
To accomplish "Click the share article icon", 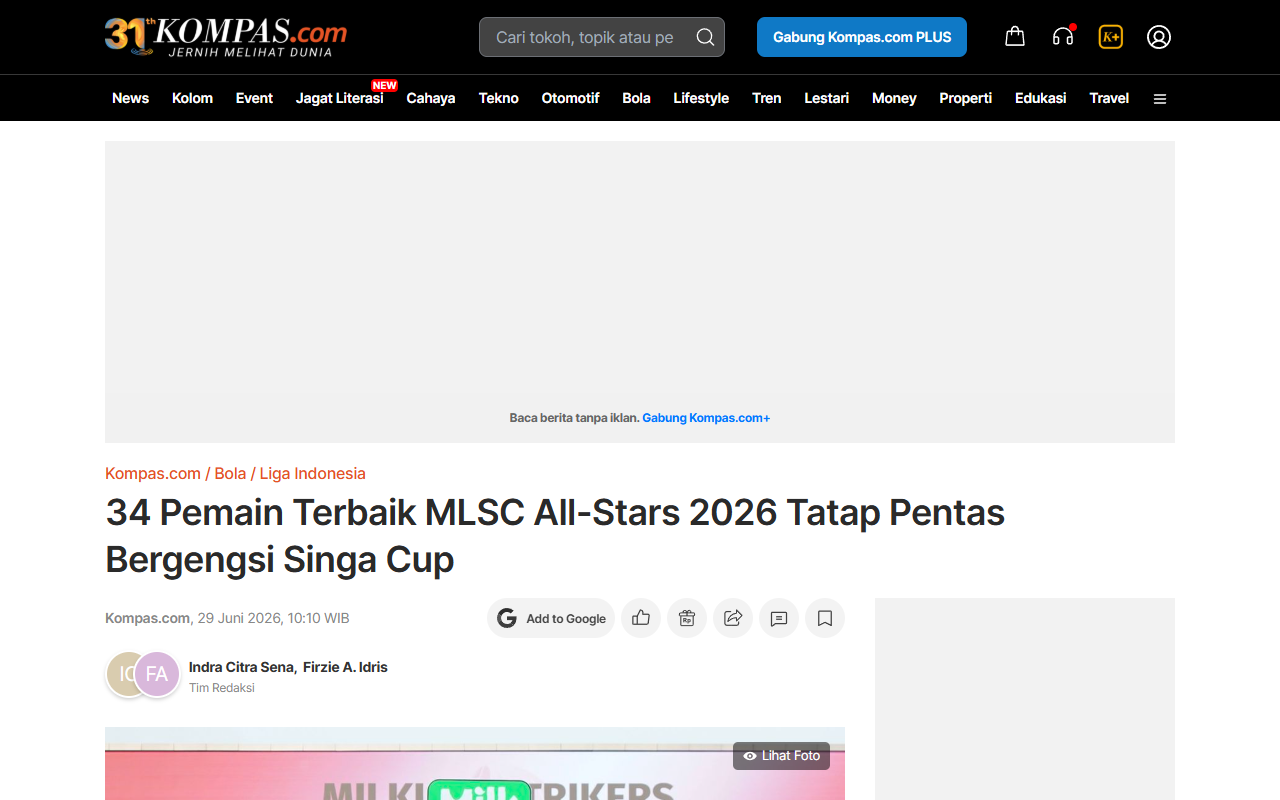I will coord(733,618).
